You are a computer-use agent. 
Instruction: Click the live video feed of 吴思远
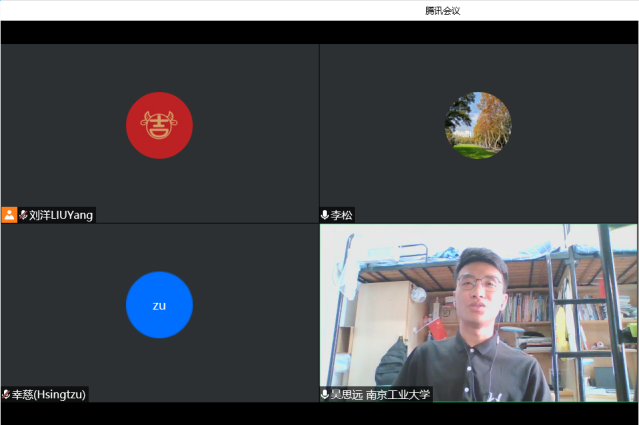click(x=478, y=310)
